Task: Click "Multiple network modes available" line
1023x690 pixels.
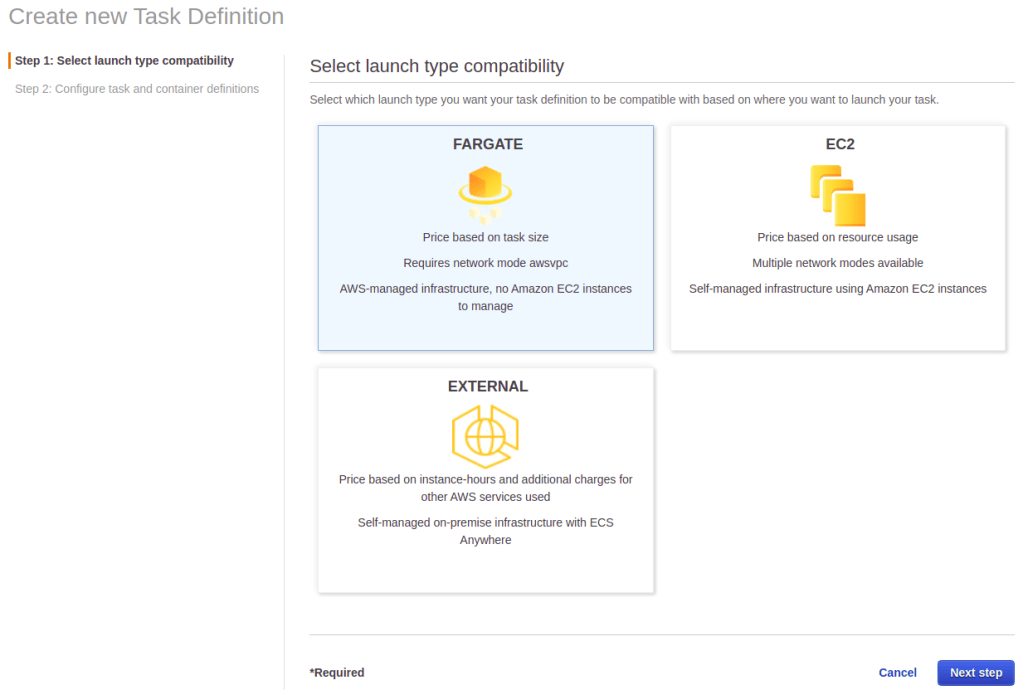Action: coord(837,263)
